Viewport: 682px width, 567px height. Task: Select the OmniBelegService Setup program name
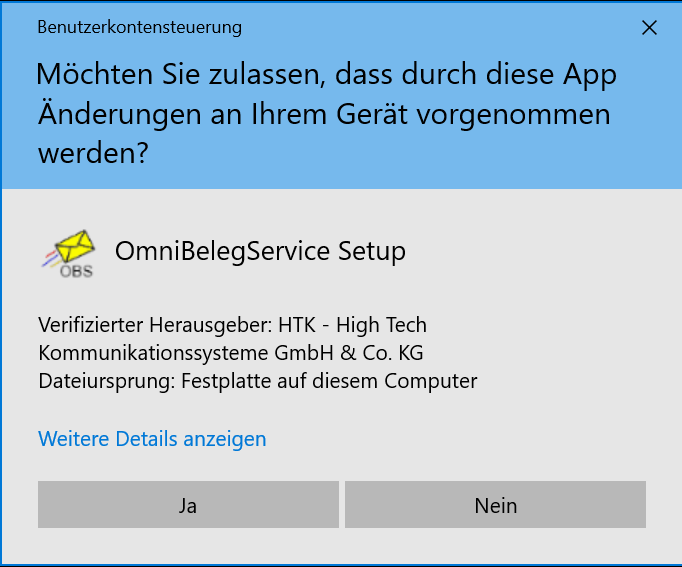click(260, 251)
